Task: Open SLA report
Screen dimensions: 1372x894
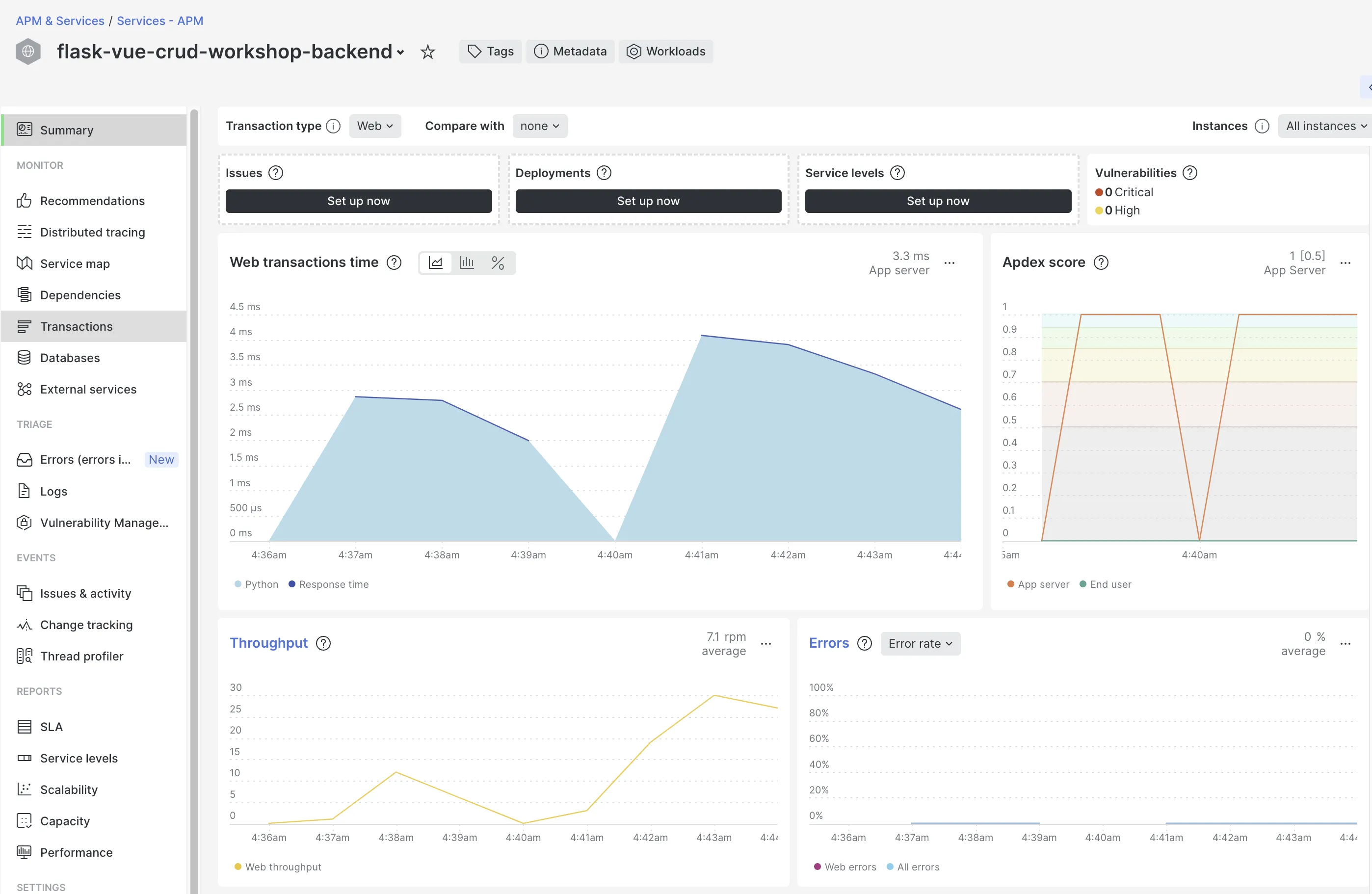Action: coord(94,726)
